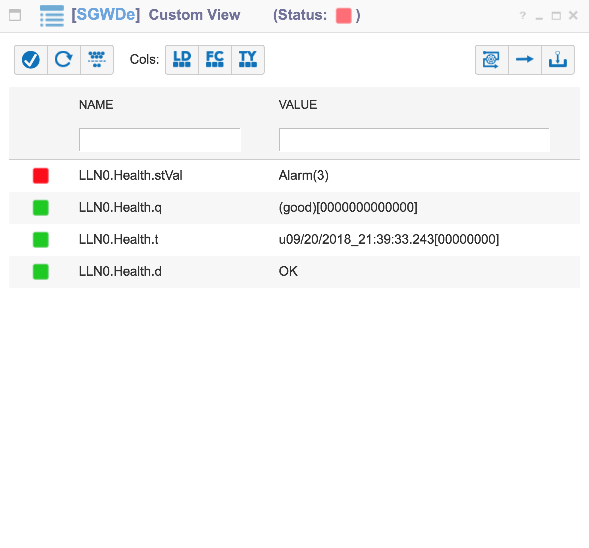Focus the VALUE filter input field
The image size is (589, 548).
click(x=414, y=140)
